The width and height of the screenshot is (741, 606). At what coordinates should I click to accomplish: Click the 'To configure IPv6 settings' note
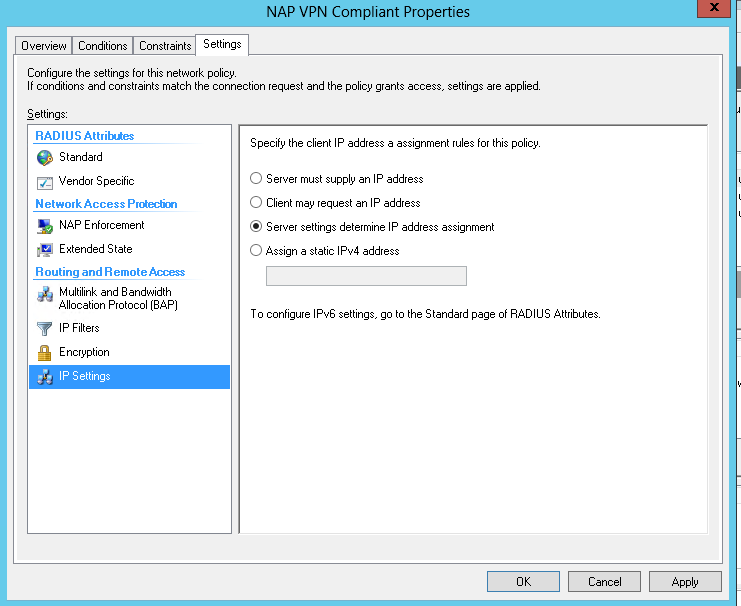pyautogui.click(x=425, y=314)
